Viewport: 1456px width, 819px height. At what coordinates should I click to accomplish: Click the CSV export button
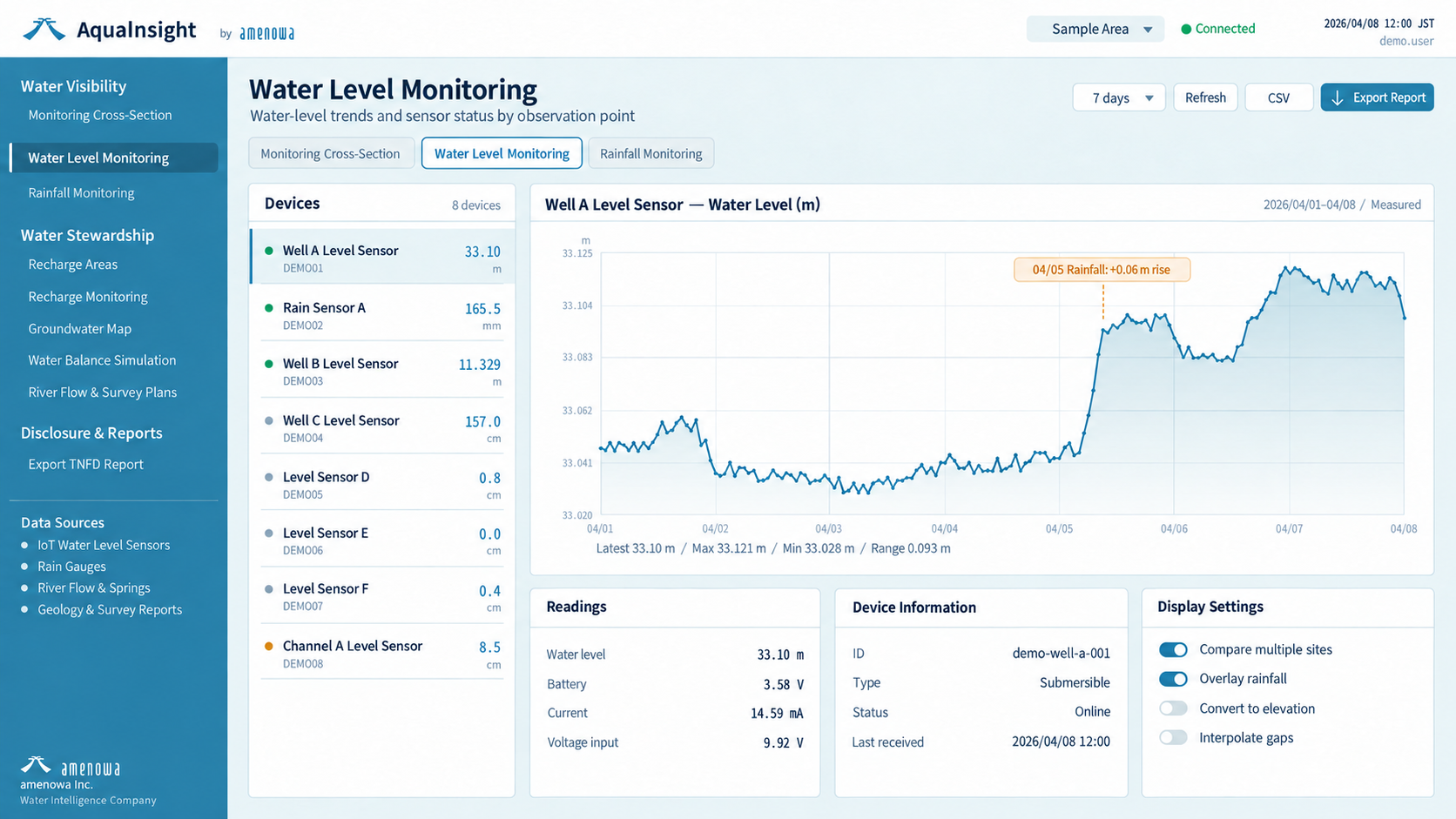1279,97
